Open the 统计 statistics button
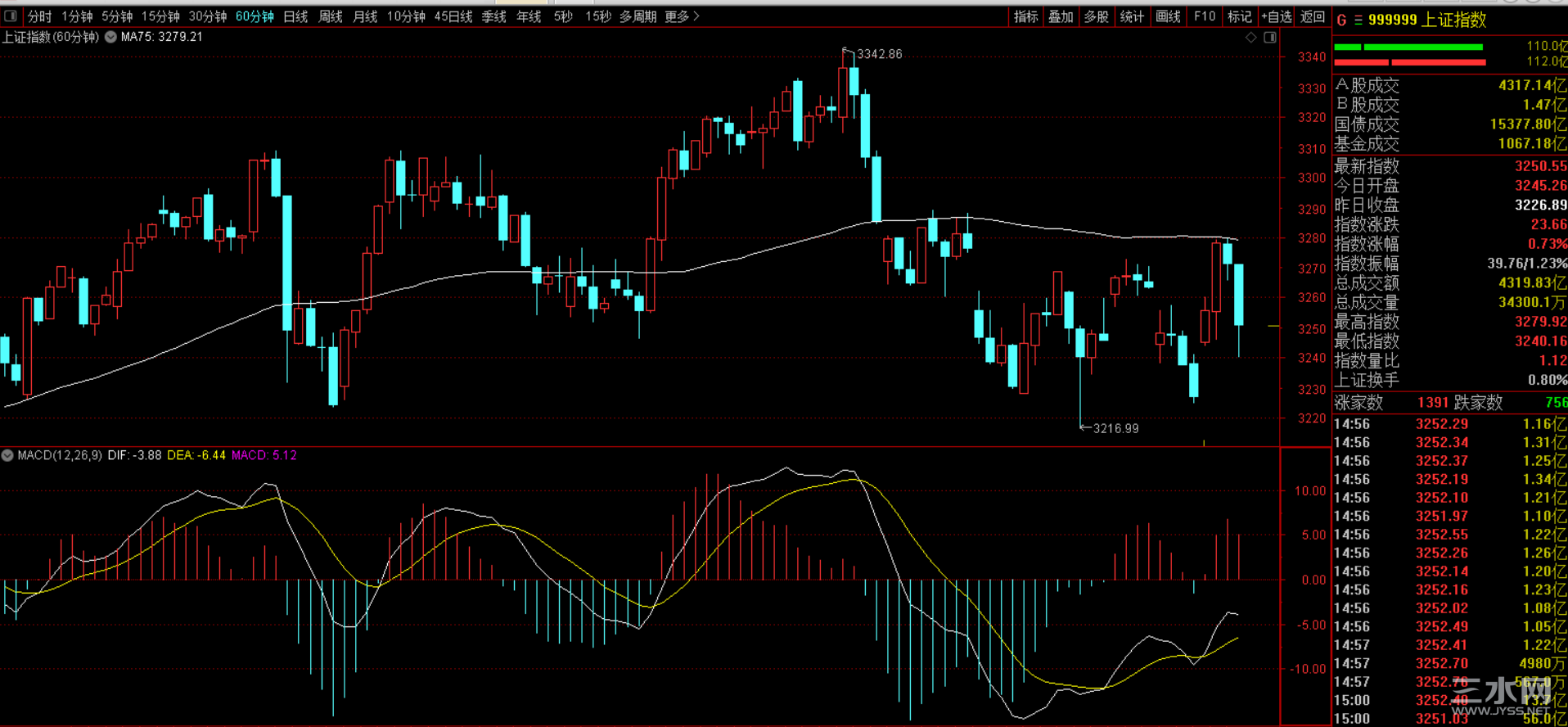This screenshot has height=727, width=1568. point(1133,16)
